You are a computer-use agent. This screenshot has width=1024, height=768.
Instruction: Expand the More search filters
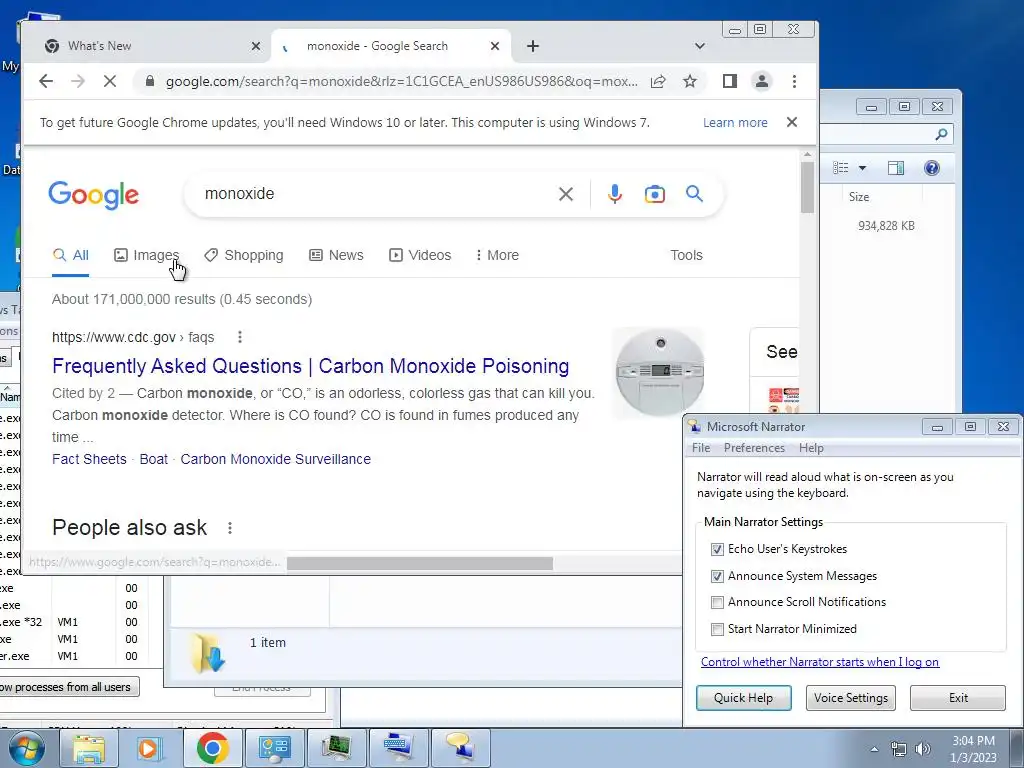(x=497, y=255)
